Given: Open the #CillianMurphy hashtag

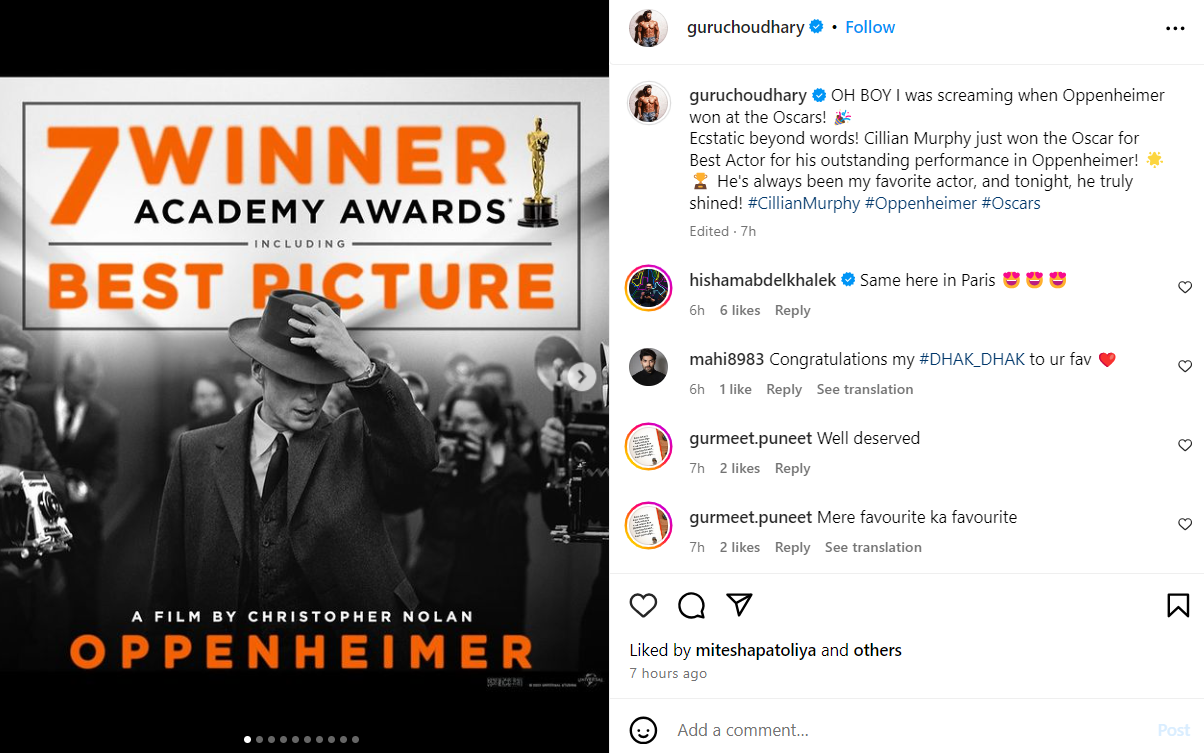Looking at the screenshot, I should pos(803,203).
